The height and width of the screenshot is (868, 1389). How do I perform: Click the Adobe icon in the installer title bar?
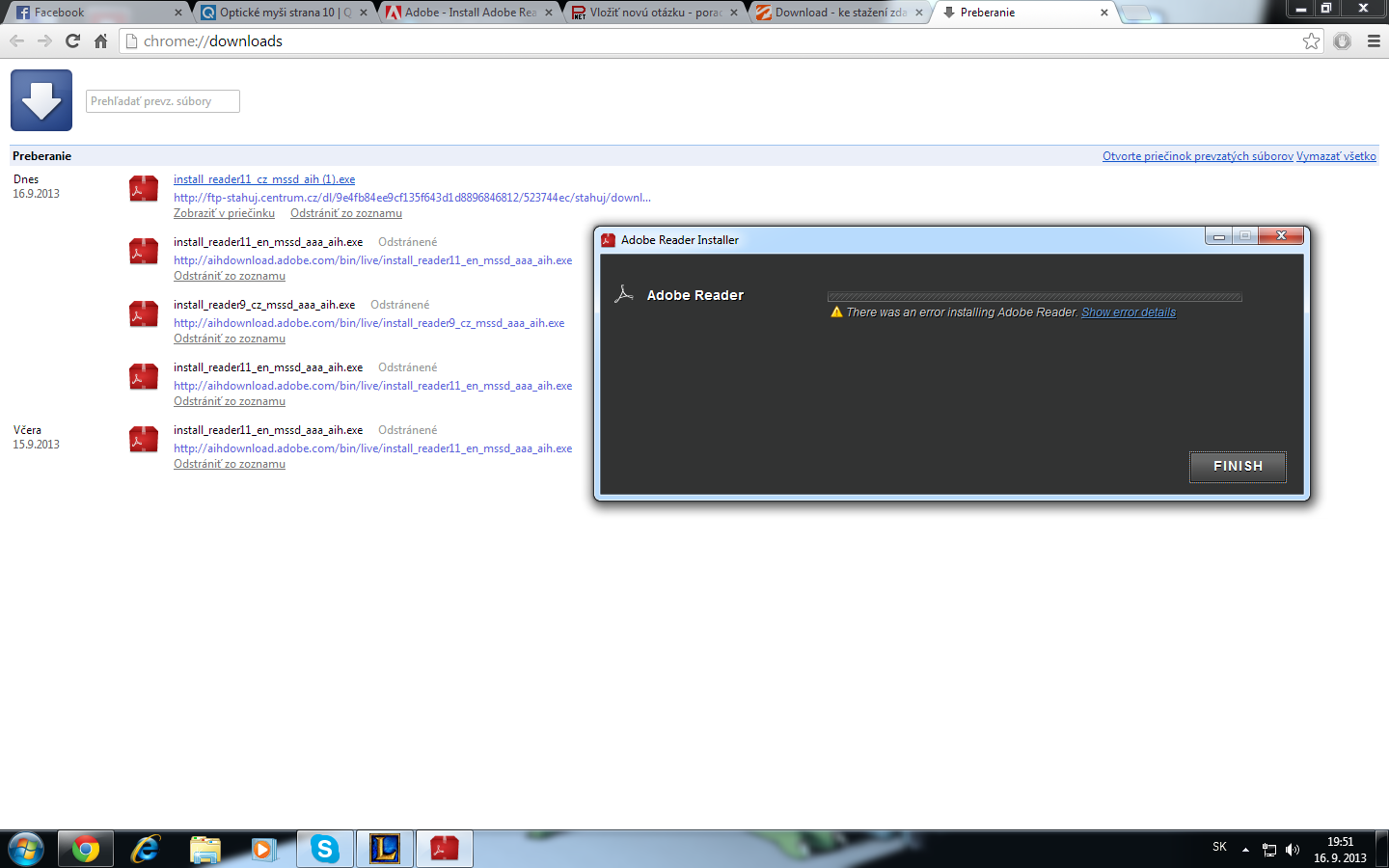608,240
